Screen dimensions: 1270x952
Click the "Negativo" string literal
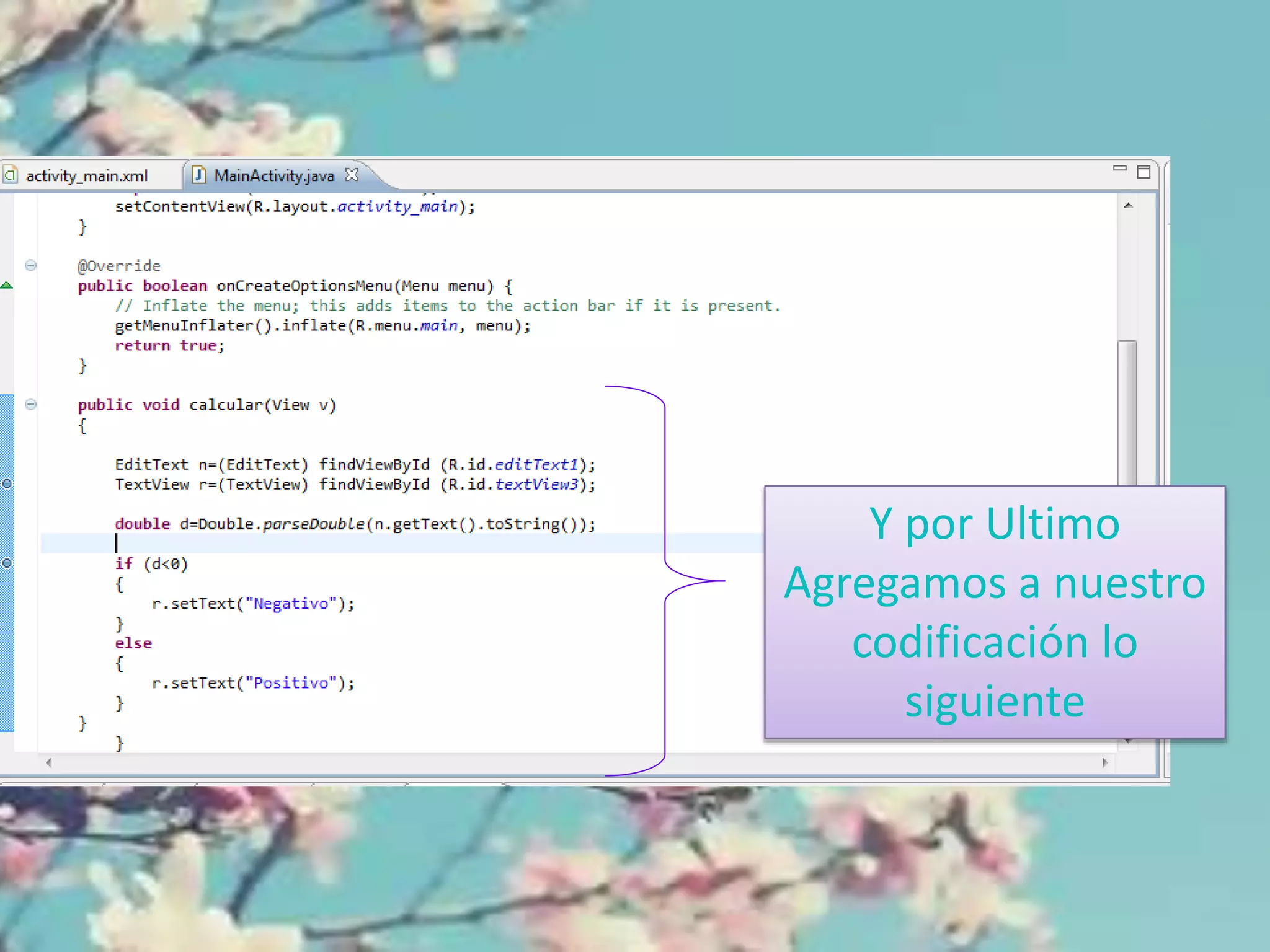[x=291, y=603]
